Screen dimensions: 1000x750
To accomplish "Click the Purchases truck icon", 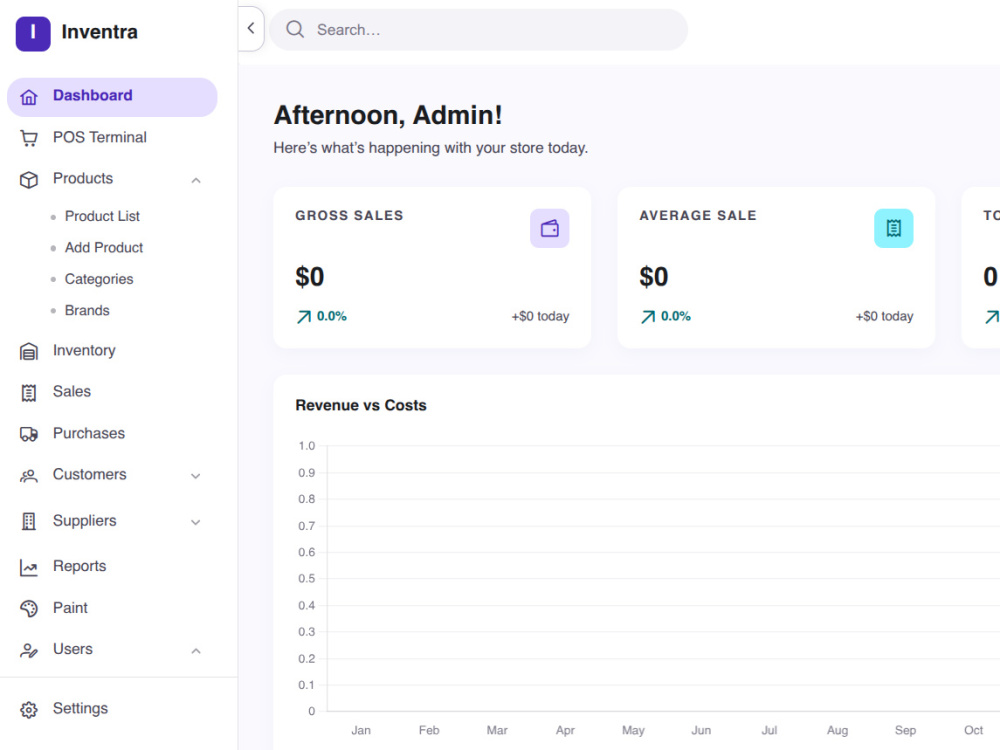I will coord(29,434).
